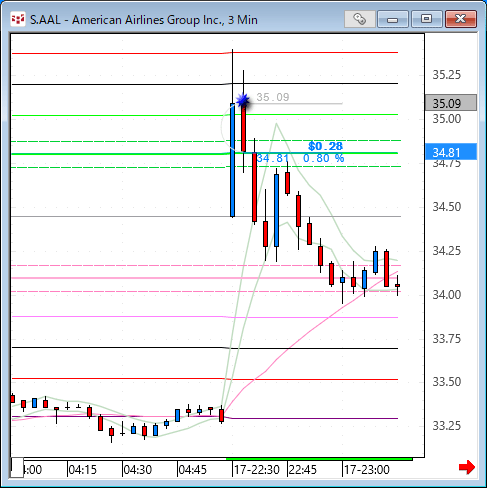Minimize the S.AAL chart window
The width and height of the screenshot is (487, 488).
(x=393, y=19)
